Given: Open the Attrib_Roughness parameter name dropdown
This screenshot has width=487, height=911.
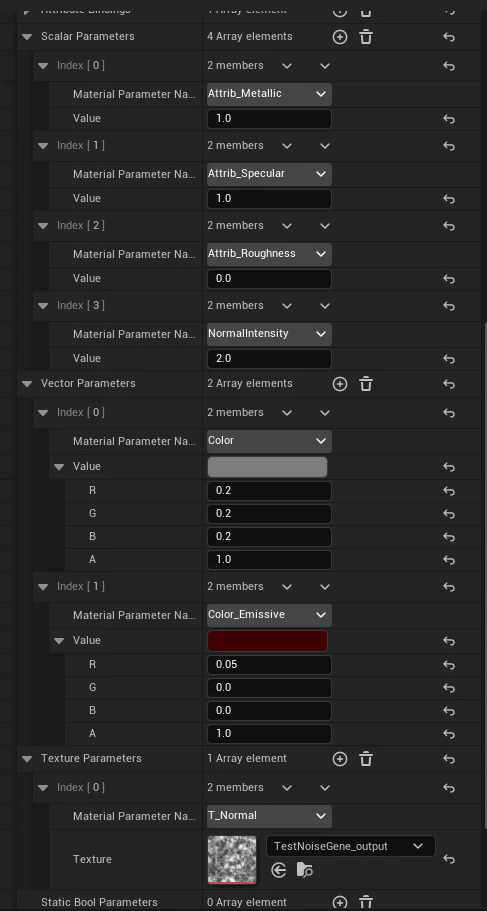Looking at the screenshot, I should pyautogui.click(x=269, y=254).
